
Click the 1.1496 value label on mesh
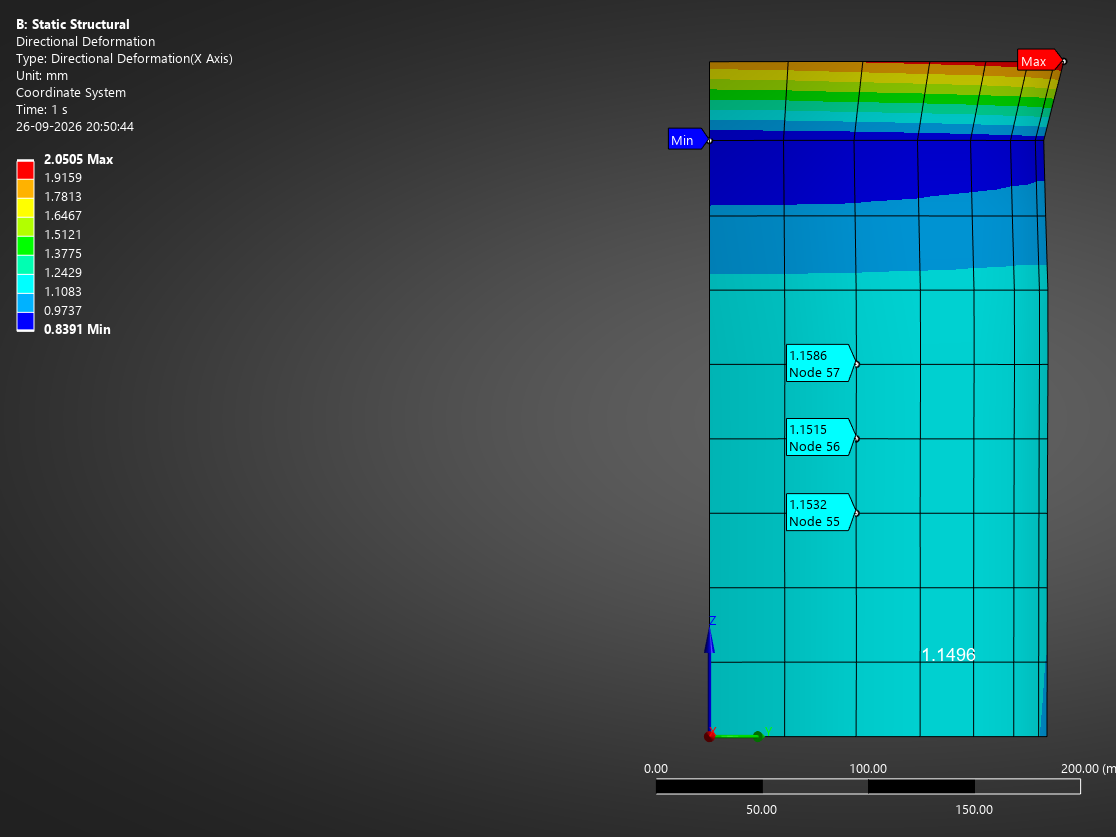tap(948, 655)
